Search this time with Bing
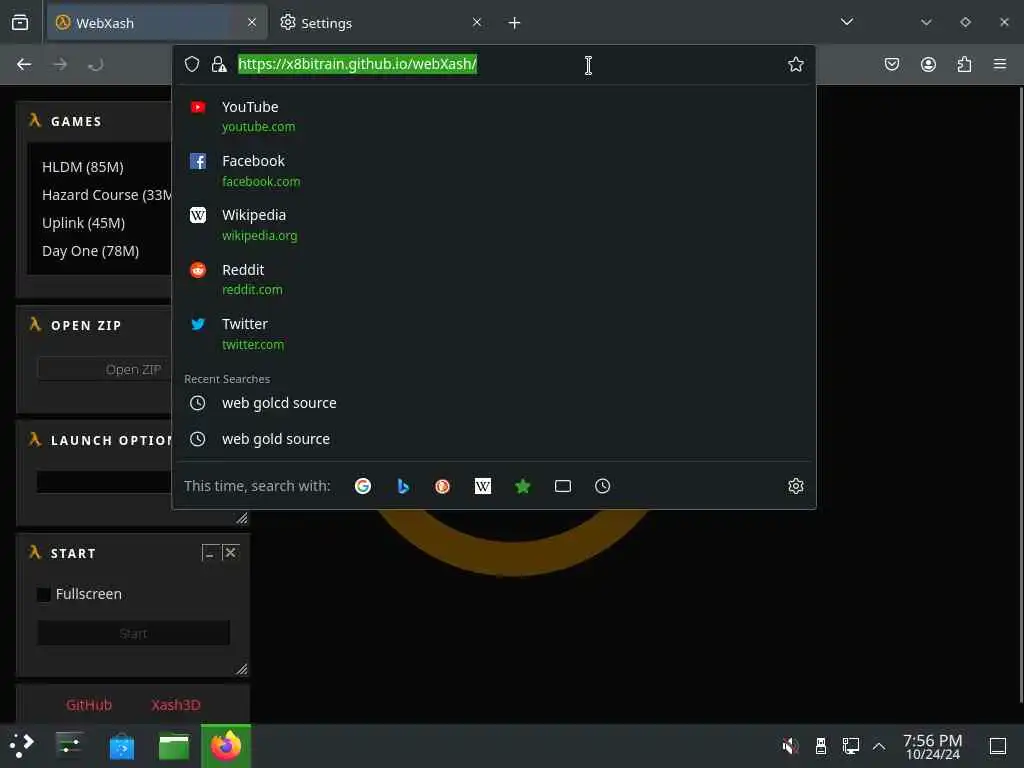1024x768 pixels. 403,486
